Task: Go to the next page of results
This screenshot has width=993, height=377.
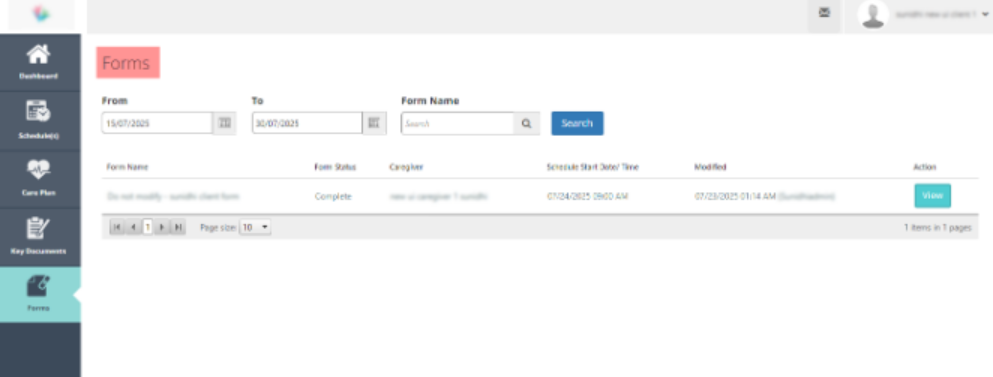Action: pyautogui.click(x=162, y=227)
